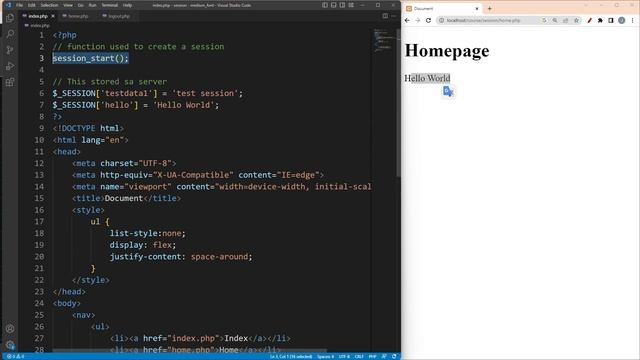Click the Google Translate popup icon
The width and height of the screenshot is (640, 360).
[x=448, y=91]
